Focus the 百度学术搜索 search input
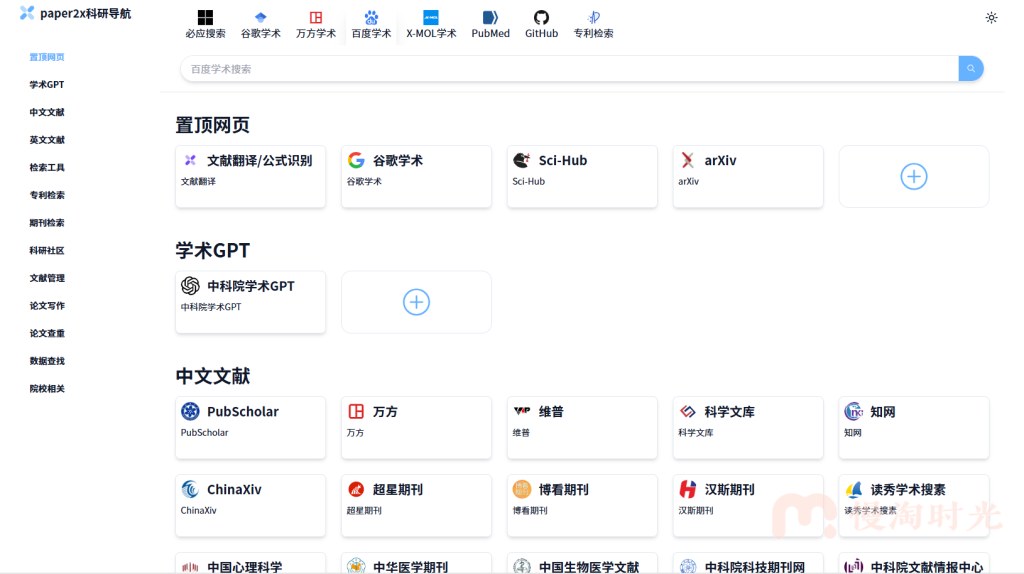Image resolution: width=1024 pixels, height=574 pixels. pos(569,69)
